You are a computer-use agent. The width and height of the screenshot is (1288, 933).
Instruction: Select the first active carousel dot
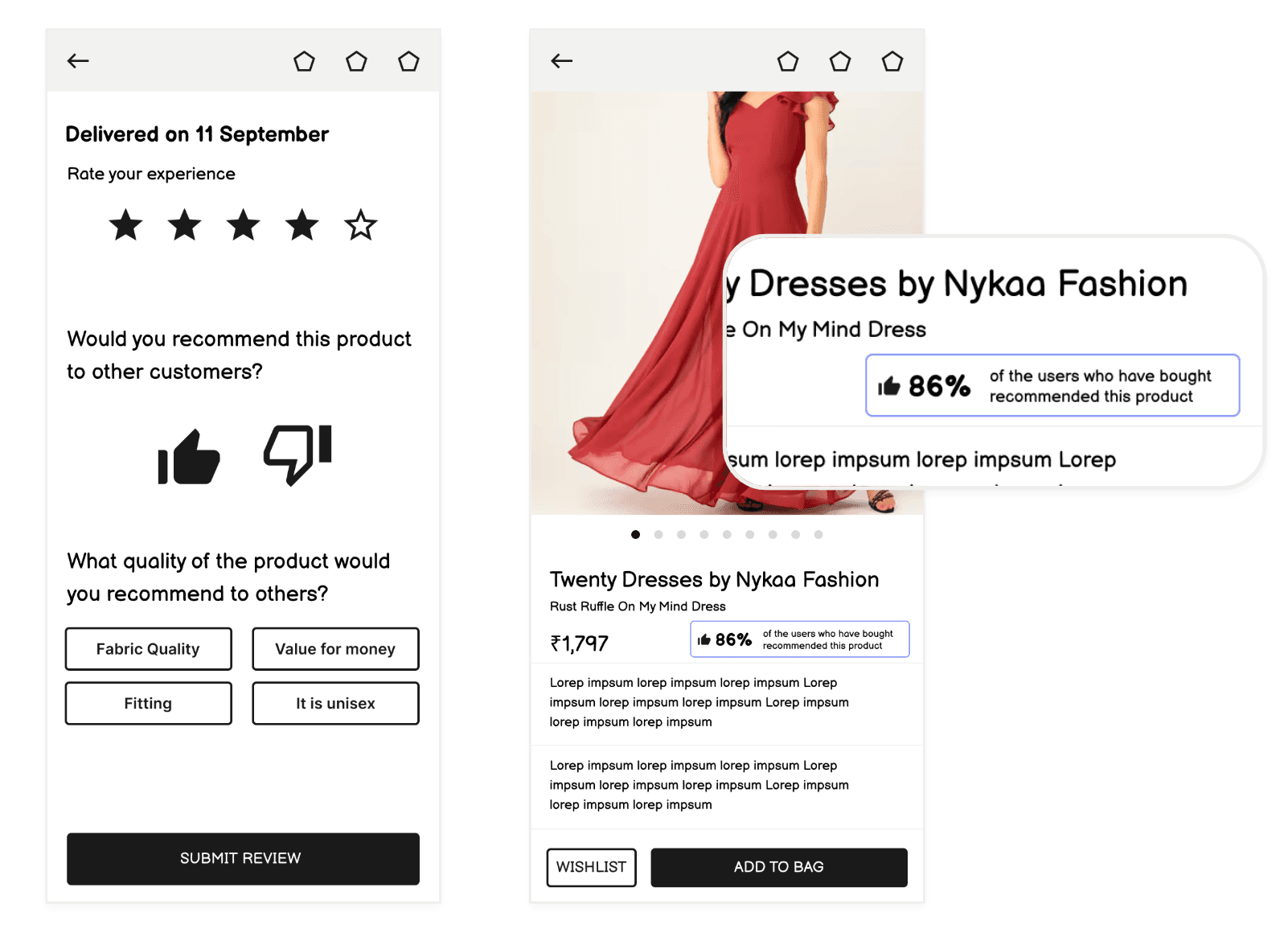[x=636, y=535]
